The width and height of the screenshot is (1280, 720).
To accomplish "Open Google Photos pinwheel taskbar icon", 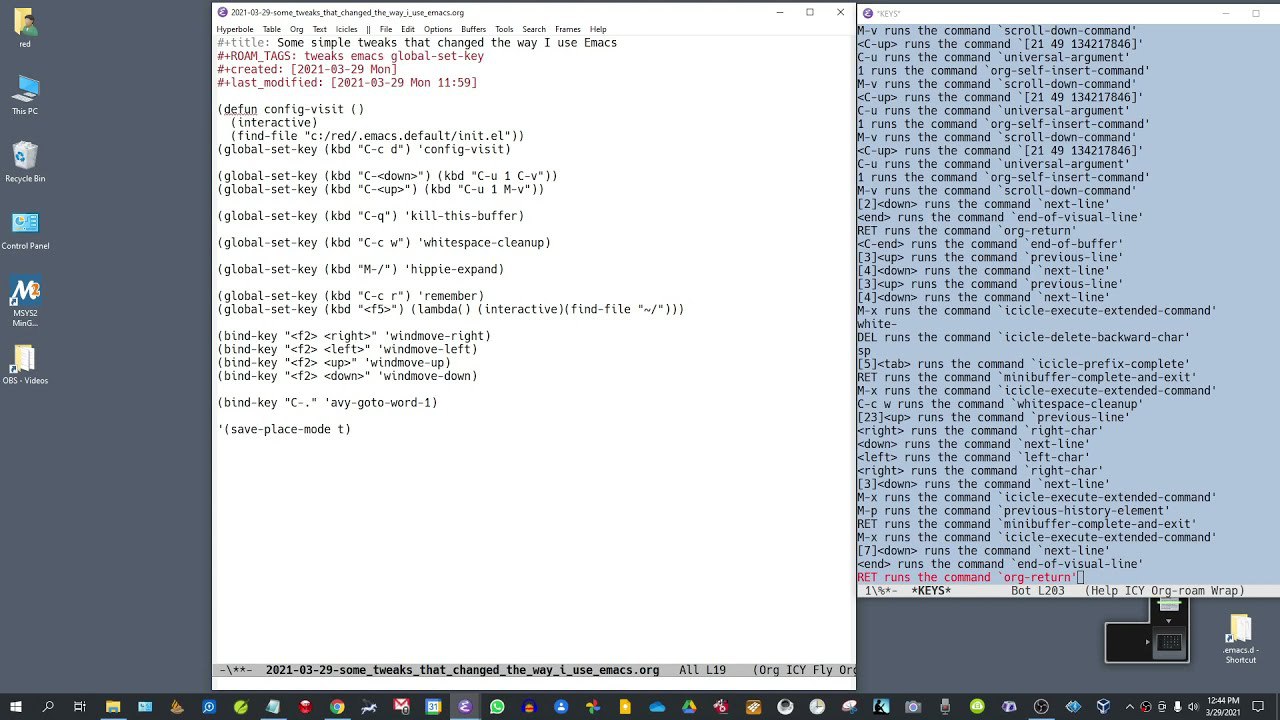I will click(x=593, y=707).
